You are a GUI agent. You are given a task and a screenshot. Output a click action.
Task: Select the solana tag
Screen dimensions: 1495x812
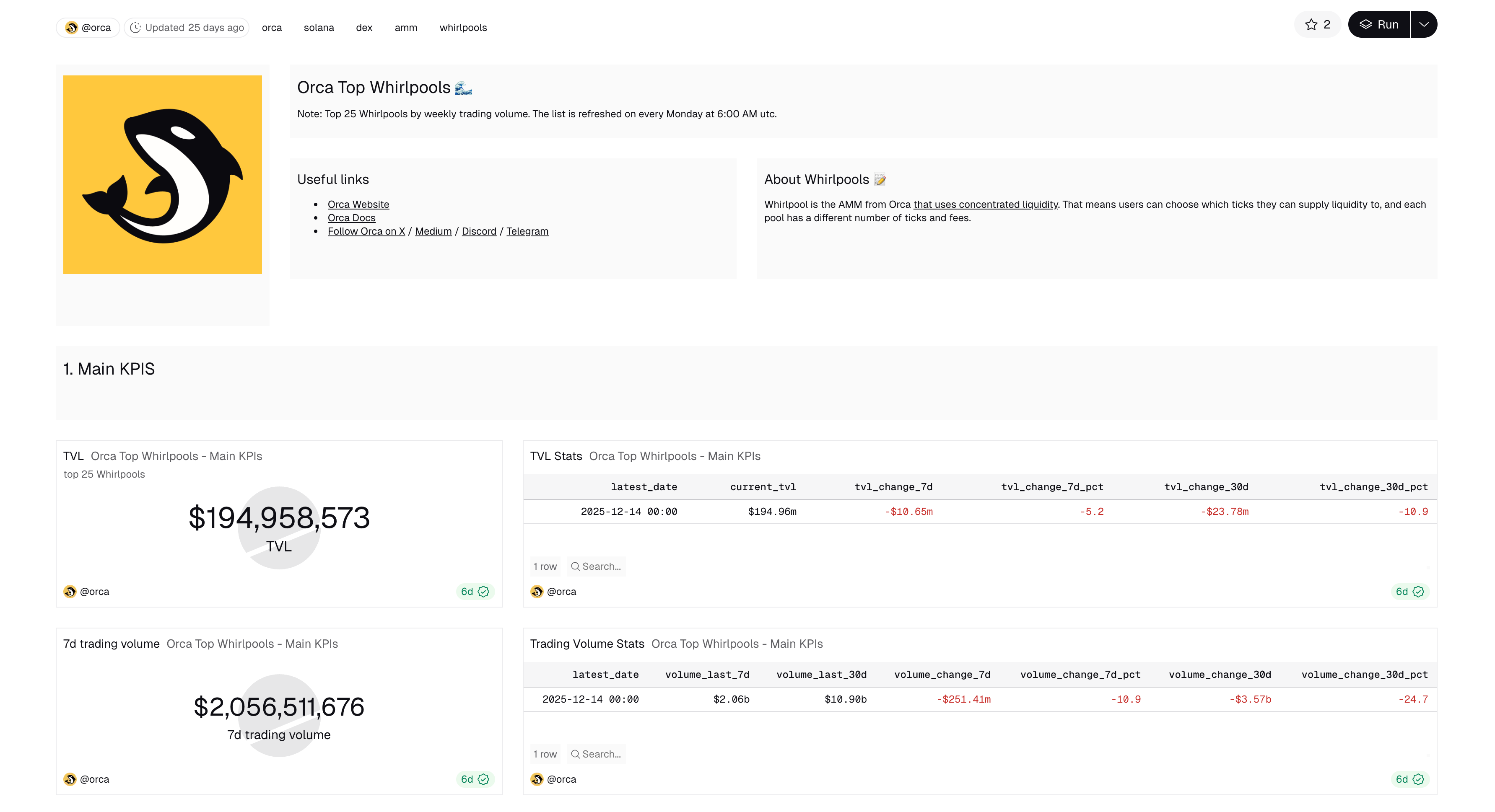[x=319, y=27]
